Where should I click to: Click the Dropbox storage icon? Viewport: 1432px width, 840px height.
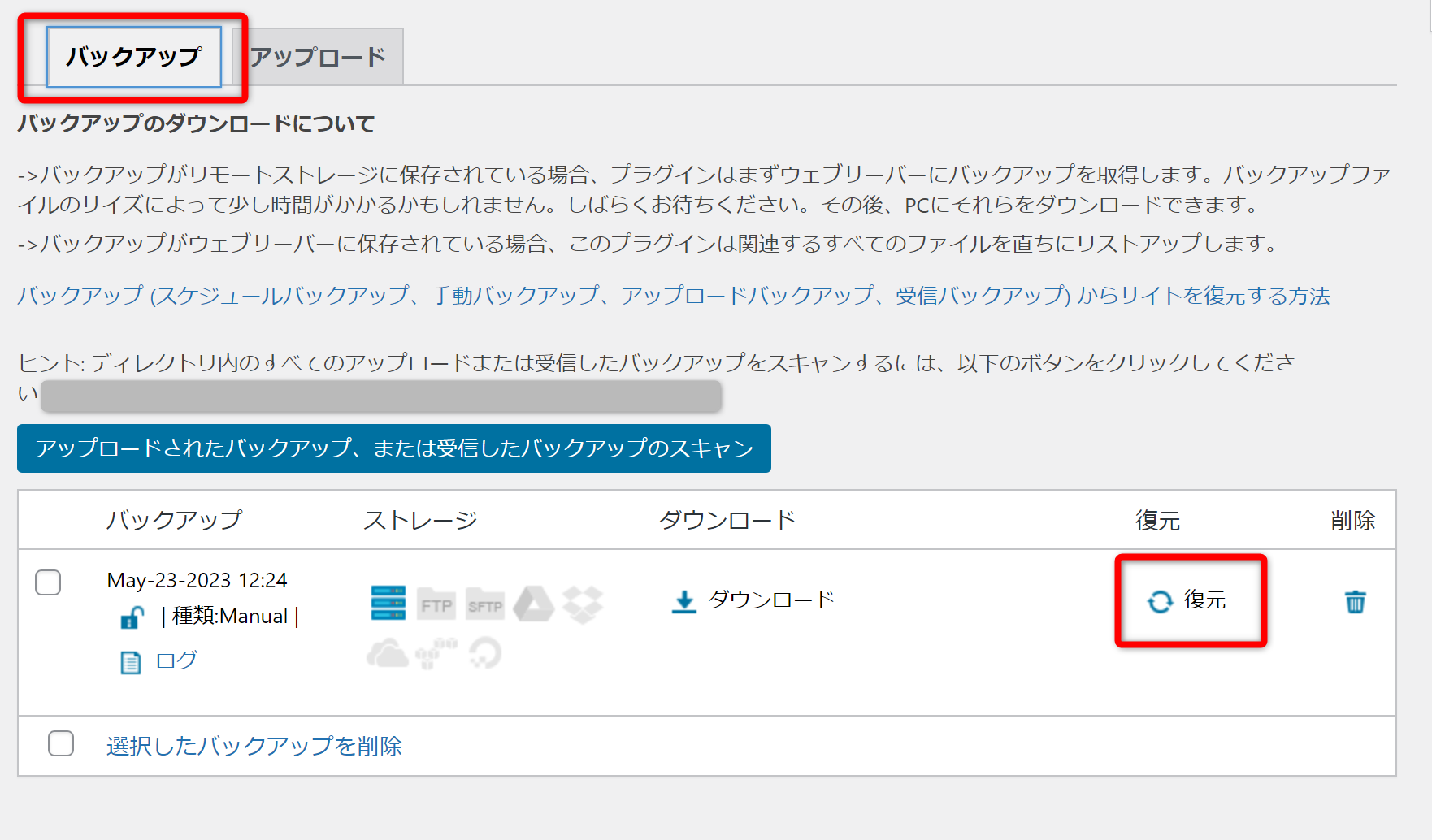tap(583, 604)
